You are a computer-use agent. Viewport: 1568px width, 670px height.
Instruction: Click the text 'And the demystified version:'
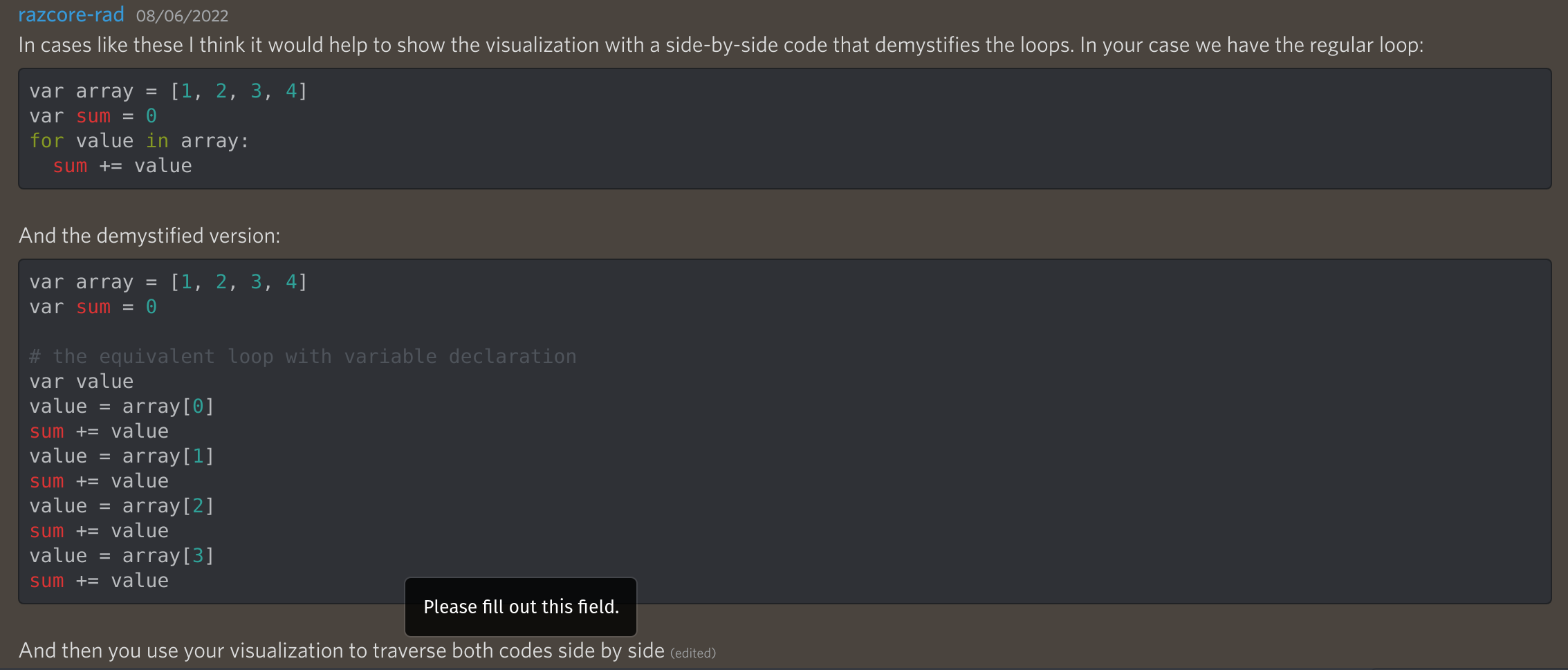point(149,235)
